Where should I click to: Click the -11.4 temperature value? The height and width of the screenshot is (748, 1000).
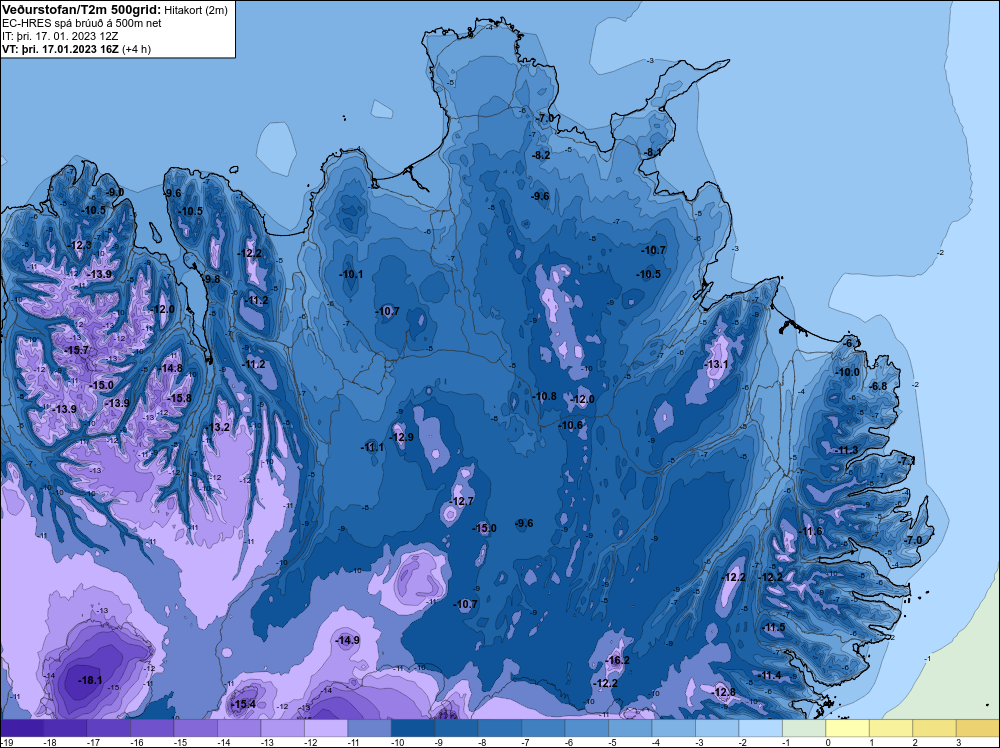(768, 675)
